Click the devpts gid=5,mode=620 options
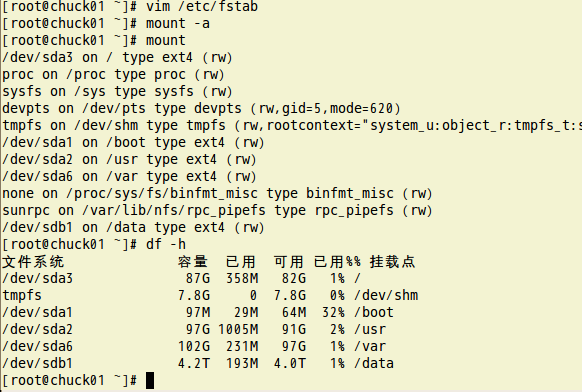The image size is (582, 392). click(326, 108)
